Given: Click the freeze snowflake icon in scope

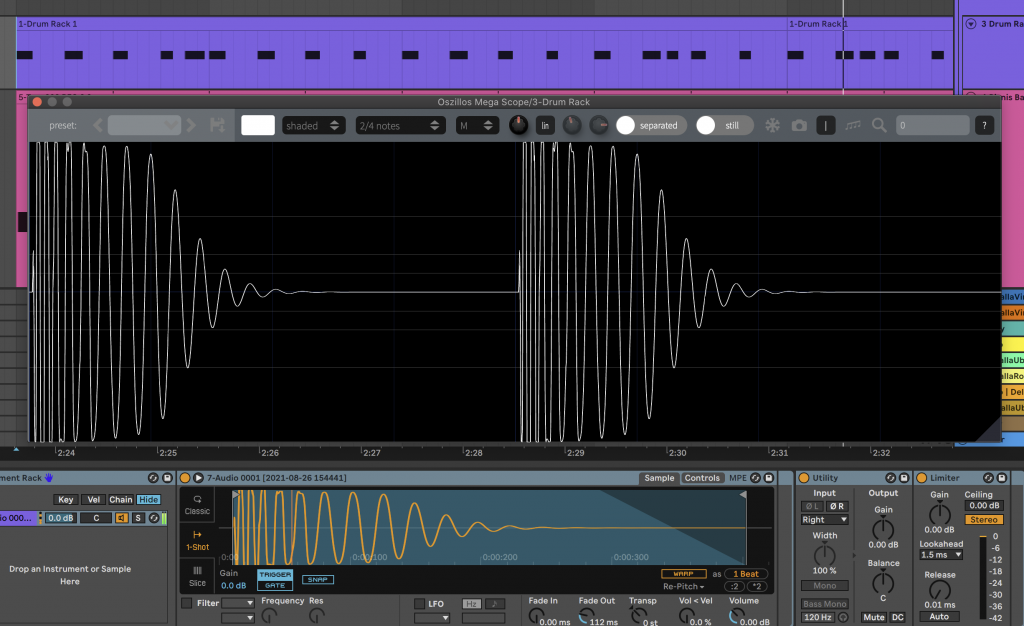Looking at the screenshot, I should (772, 125).
